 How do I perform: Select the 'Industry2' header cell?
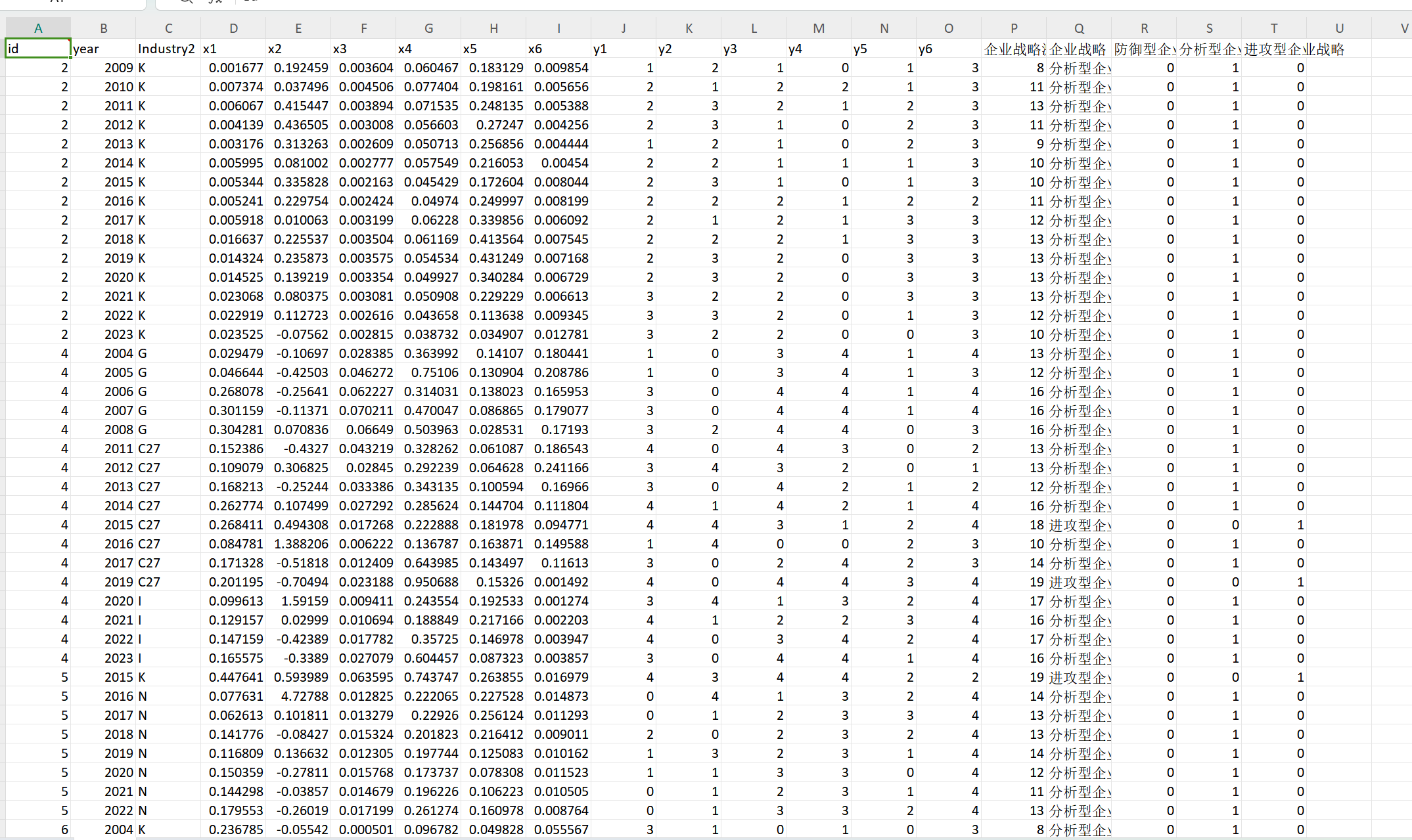click(x=168, y=49)
